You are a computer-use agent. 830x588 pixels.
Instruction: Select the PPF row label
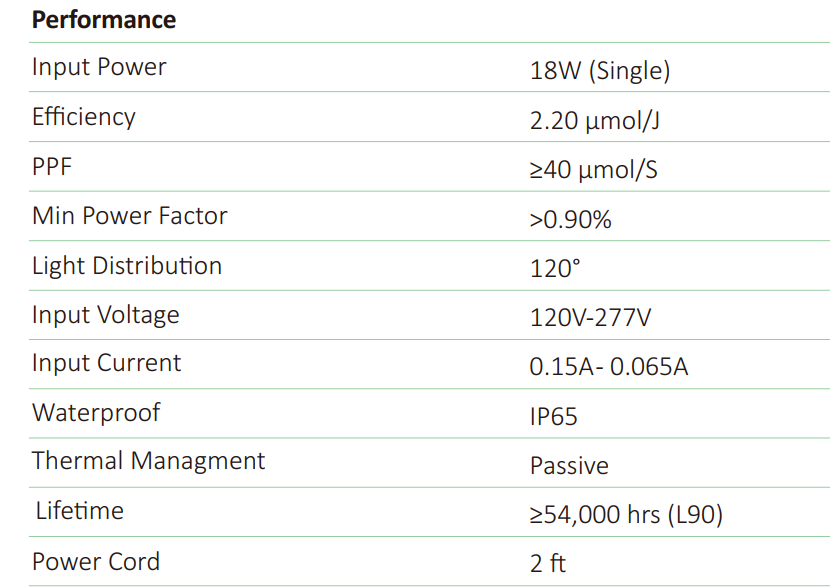52,166
